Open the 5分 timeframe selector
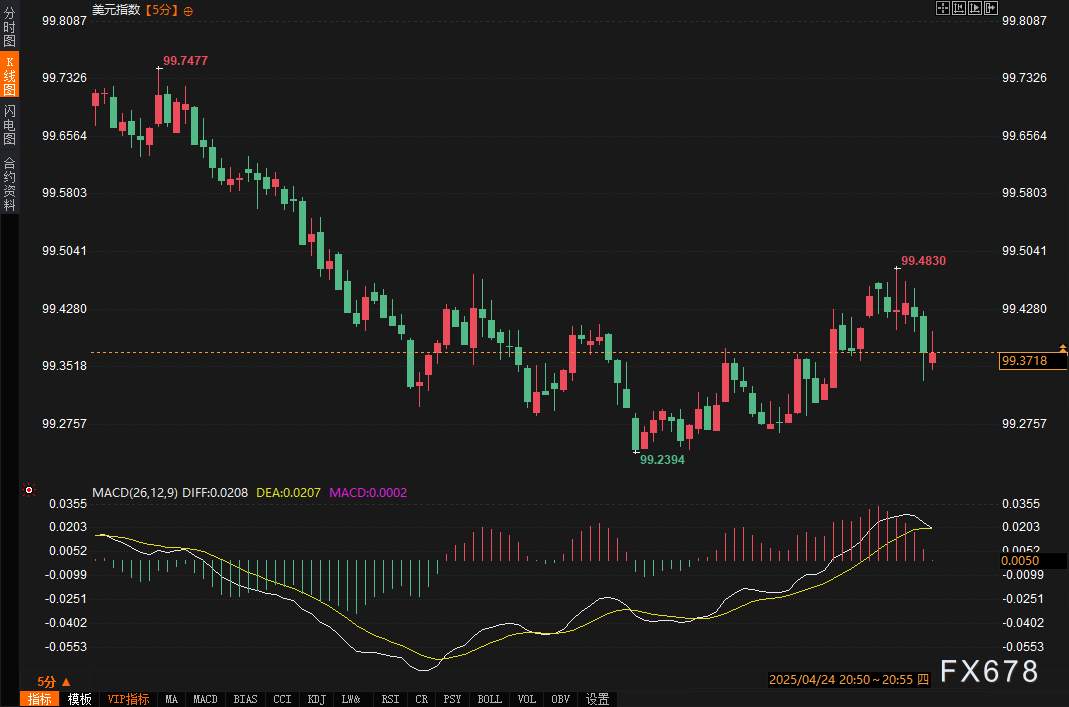 (53, 681)
